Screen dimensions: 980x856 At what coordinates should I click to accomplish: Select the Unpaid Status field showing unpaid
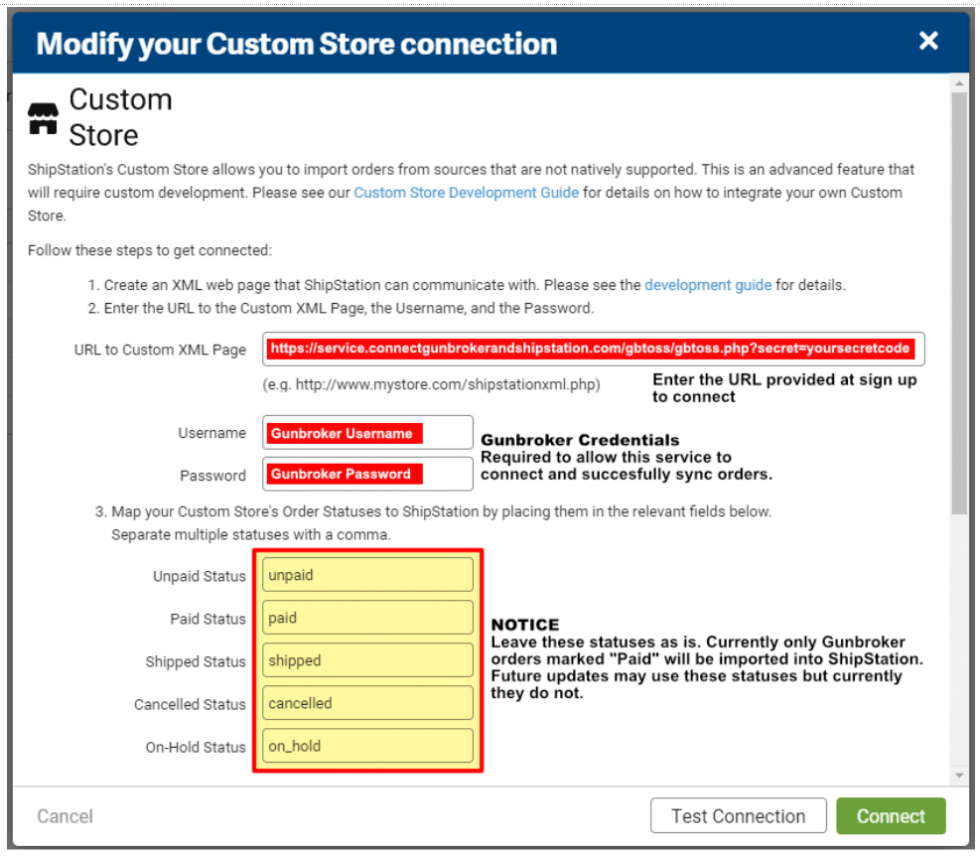tap(367, 574)
